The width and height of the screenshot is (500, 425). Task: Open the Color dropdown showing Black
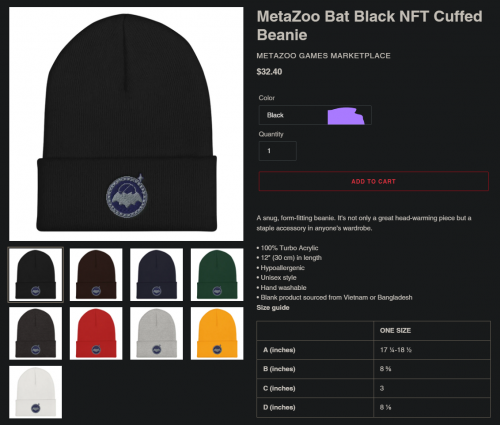(315, 115)
